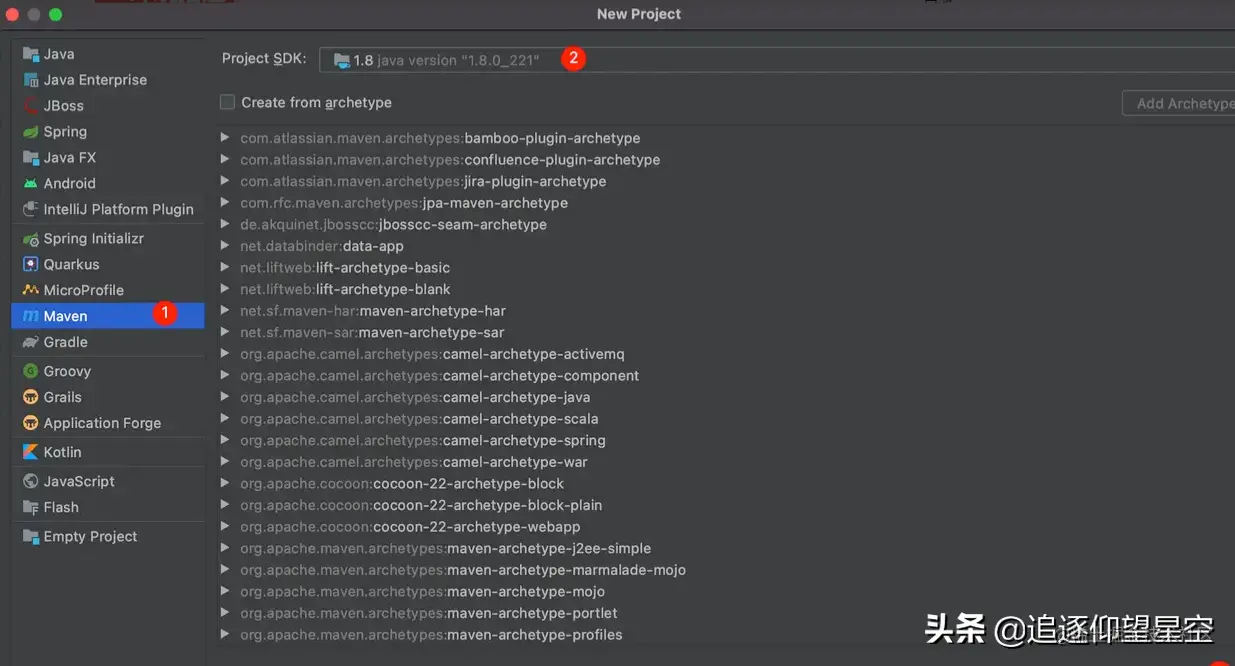Select cocoon-22-archetype-block row text
The width and height of the screenshot is (1235, 666).
[402, 484]
